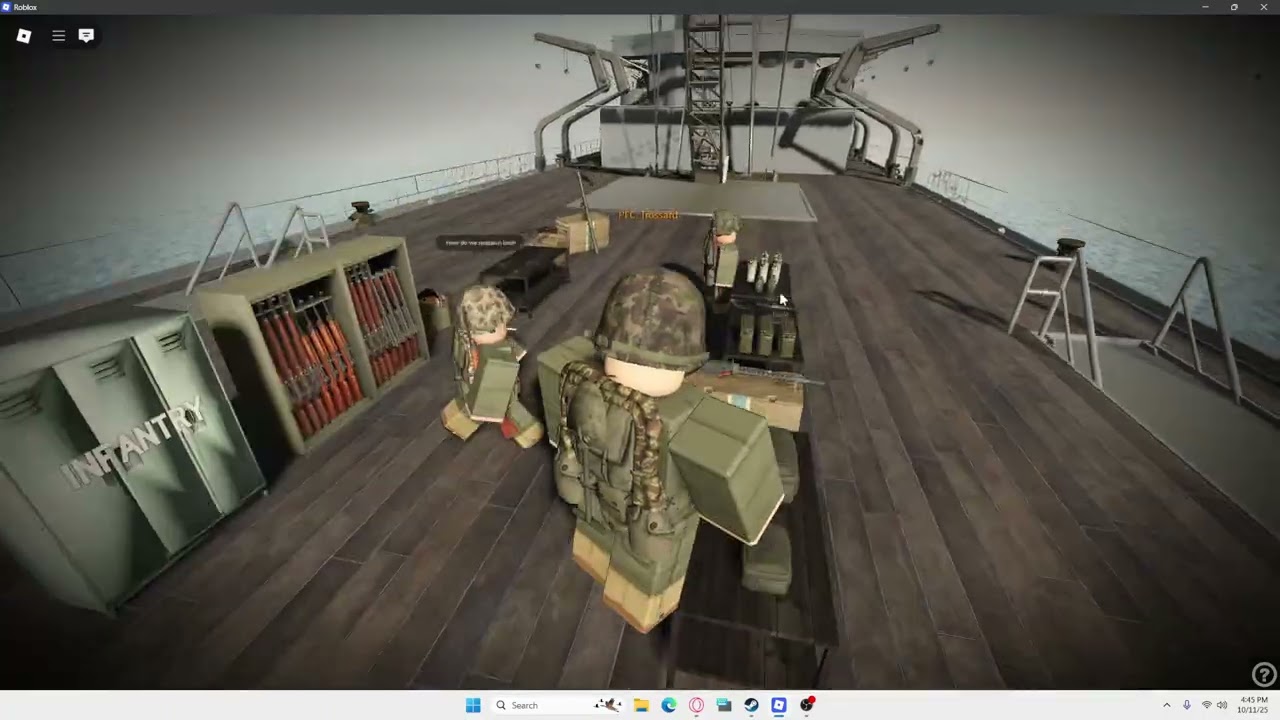Toggle the chat window icon

(86, 36)
